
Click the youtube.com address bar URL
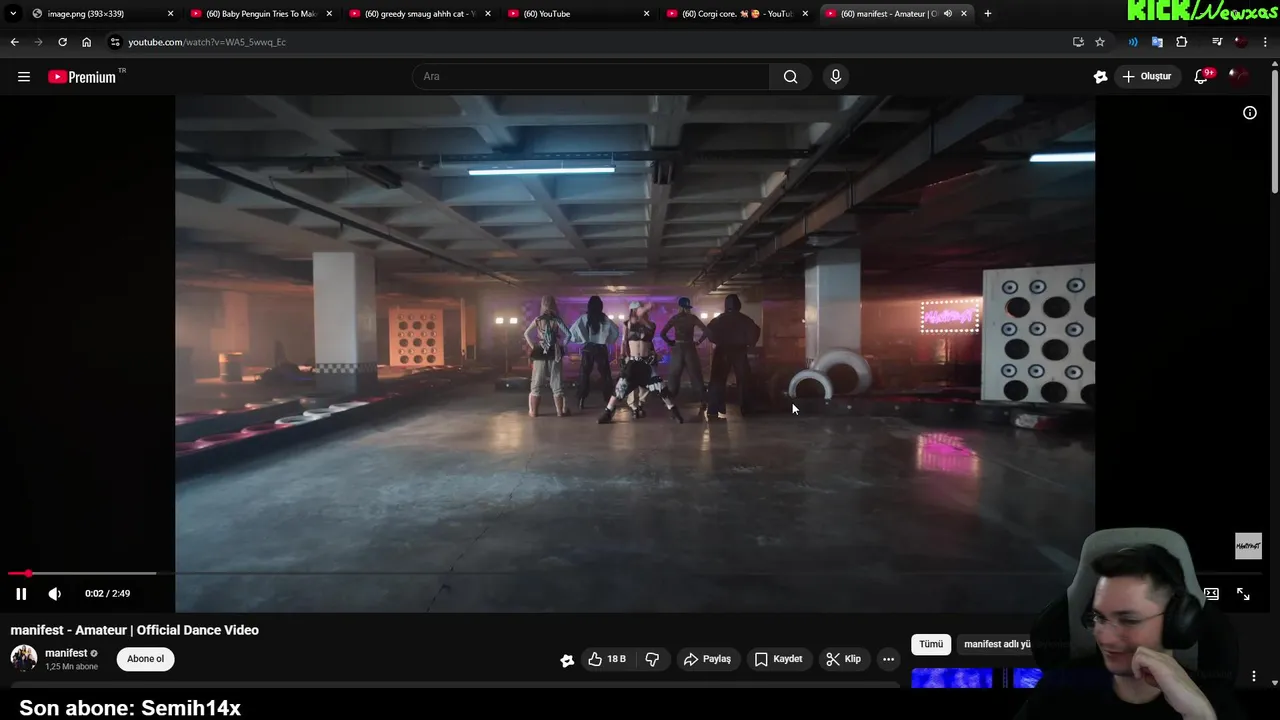(x=207, y=42)
